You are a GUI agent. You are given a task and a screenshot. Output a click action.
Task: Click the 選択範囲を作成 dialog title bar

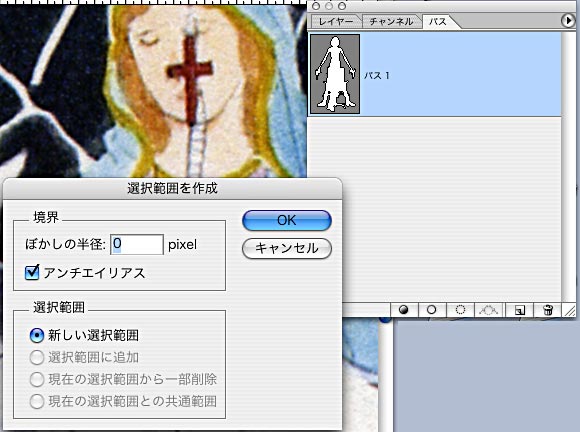coord(172,189)
